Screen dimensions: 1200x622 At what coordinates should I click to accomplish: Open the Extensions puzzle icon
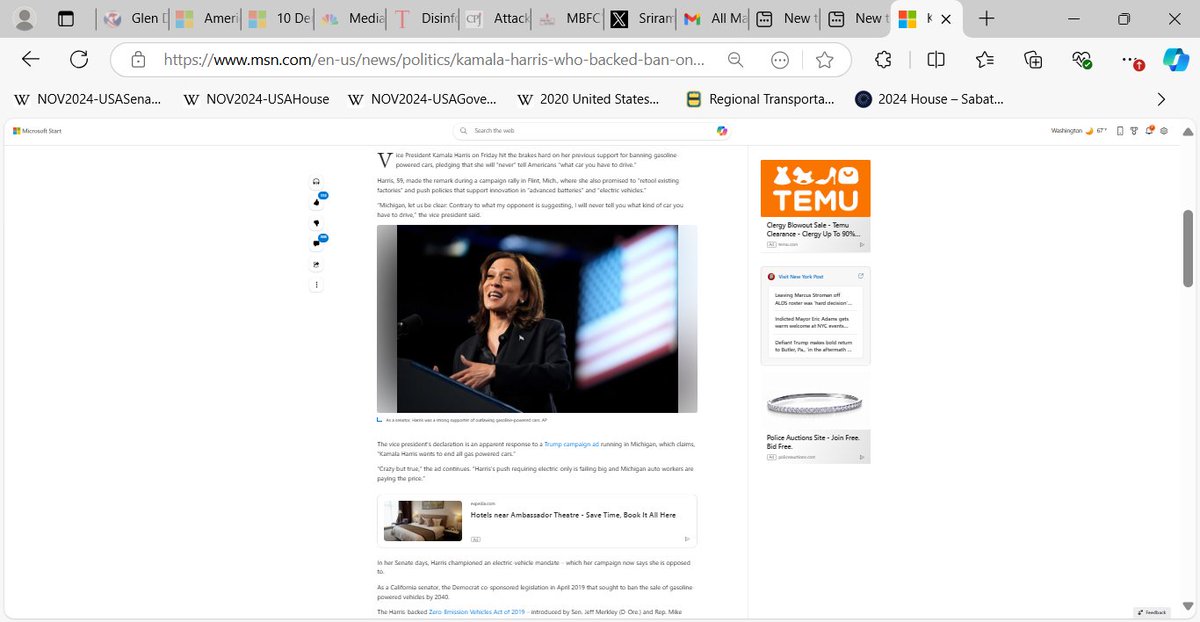pyautogui.click(x=883, y=60)
